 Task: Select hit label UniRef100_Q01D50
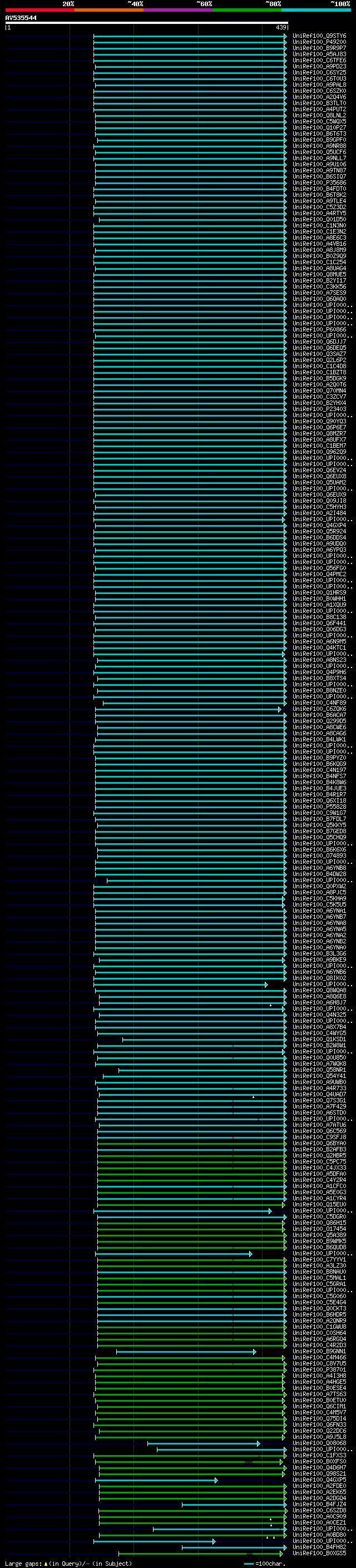click(319, 219)
